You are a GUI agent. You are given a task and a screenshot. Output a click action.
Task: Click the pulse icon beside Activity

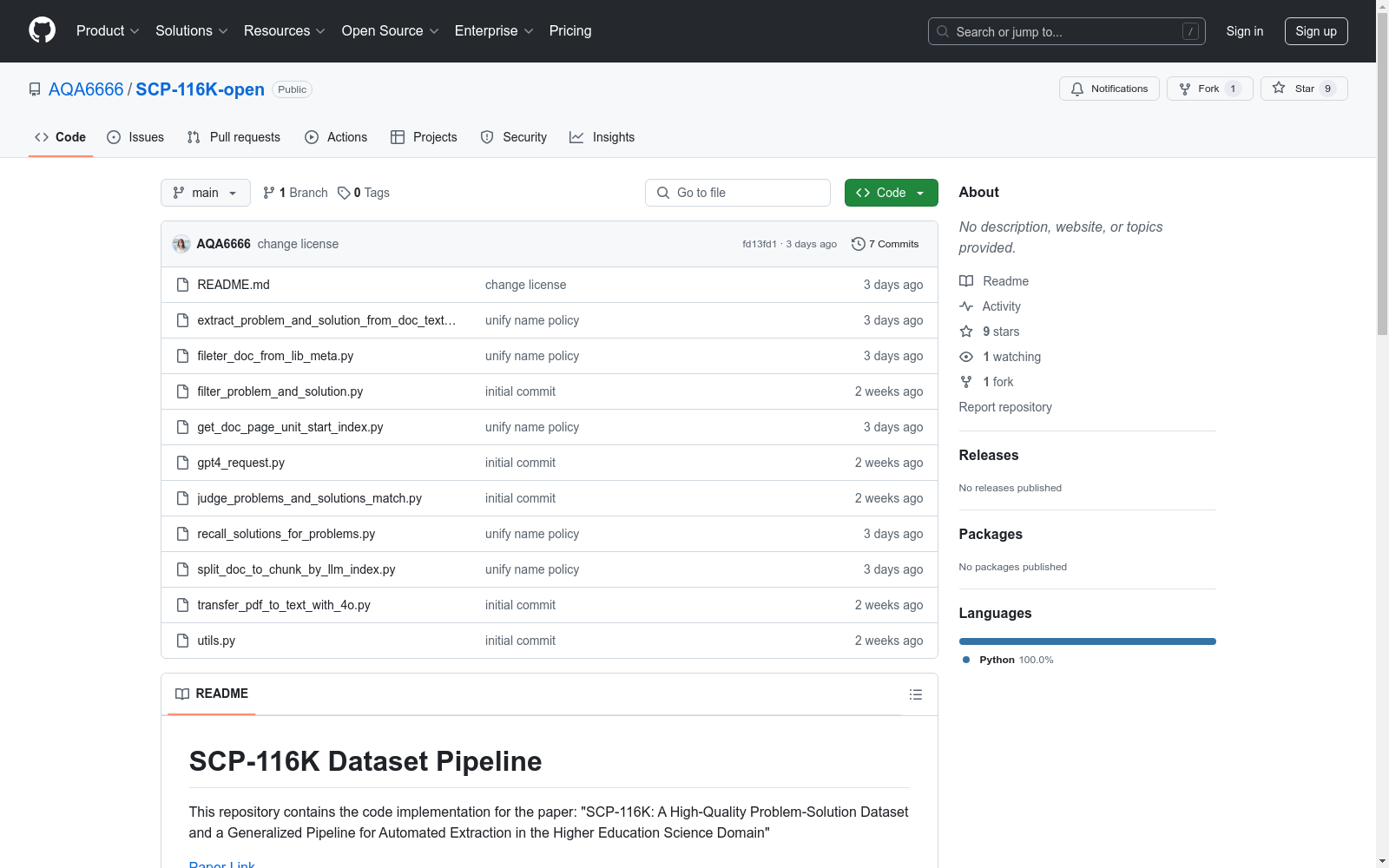pos(966,306)
